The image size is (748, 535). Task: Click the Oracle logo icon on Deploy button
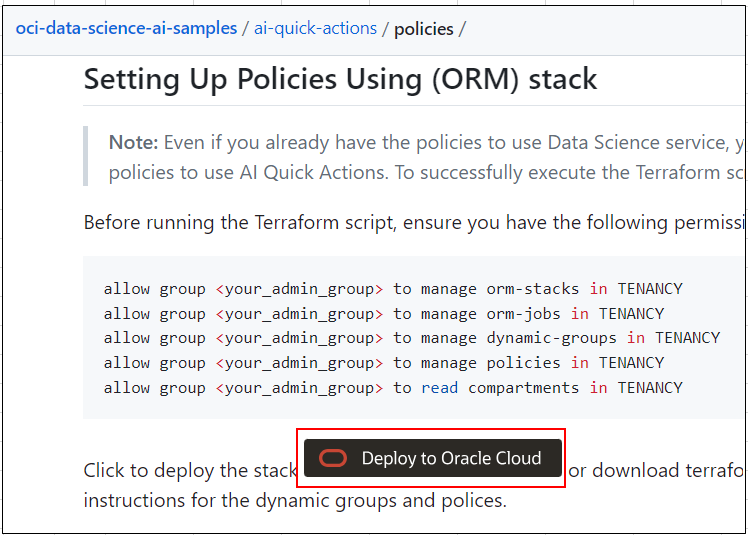pos(333,458)
